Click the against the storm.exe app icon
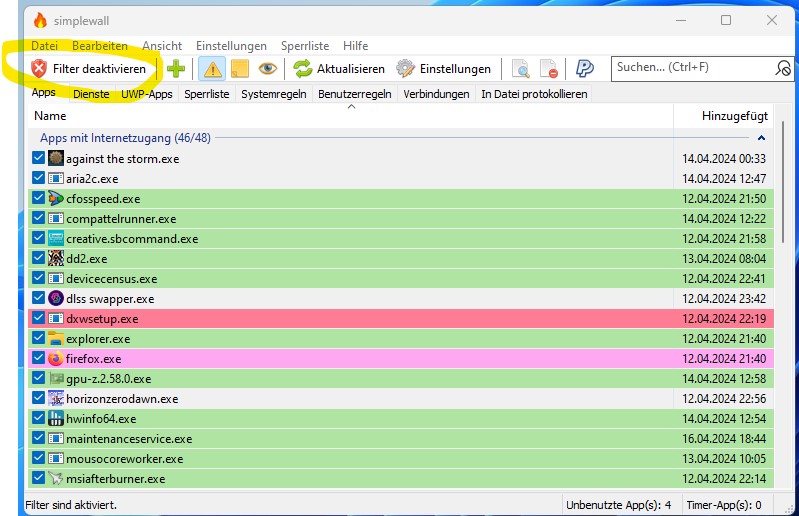 tap(56, 158)
